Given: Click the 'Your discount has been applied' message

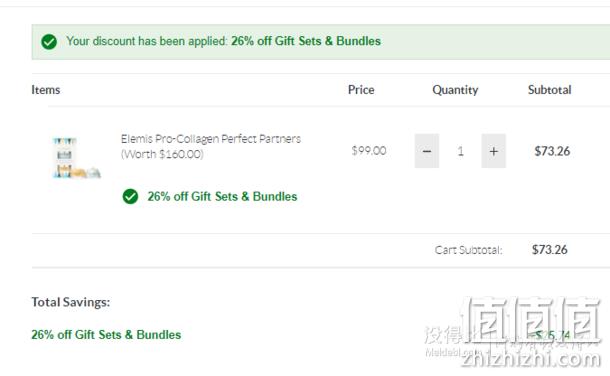Looking at the screenshot, I should coord(147,41).
